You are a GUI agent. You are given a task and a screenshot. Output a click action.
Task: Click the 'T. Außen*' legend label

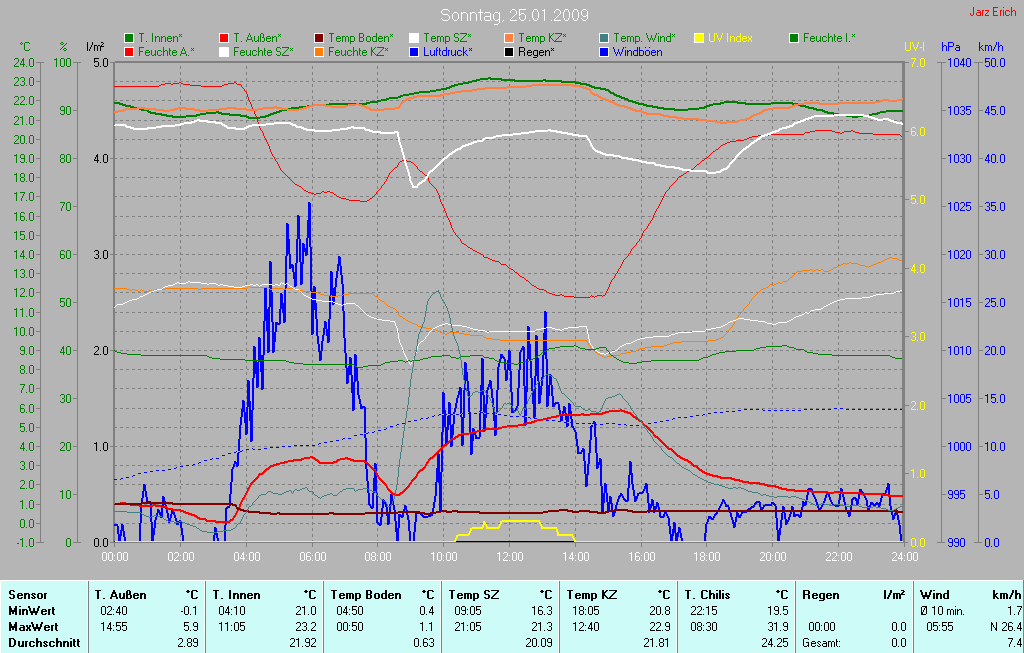(257, 39)
